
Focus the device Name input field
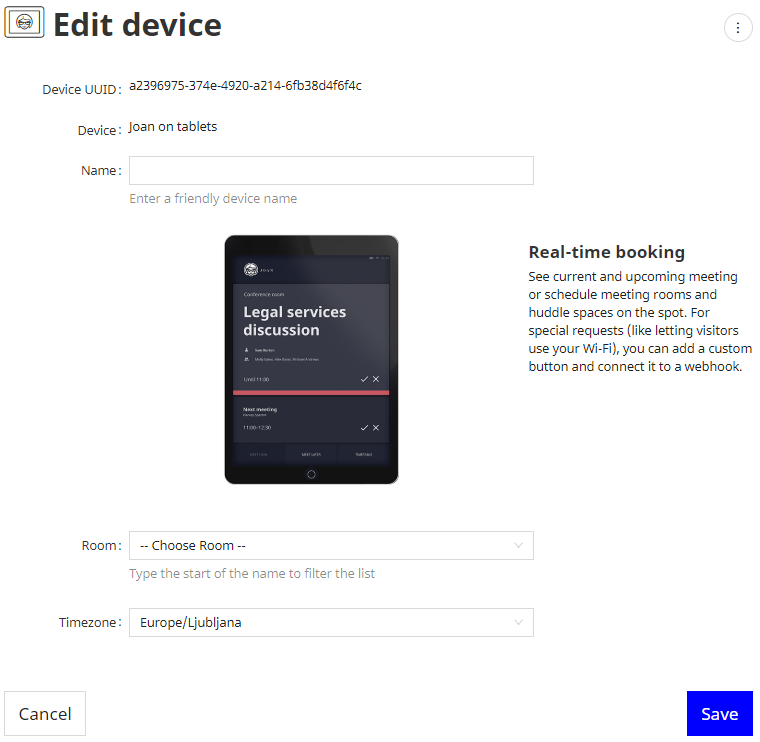pos(331,171)
